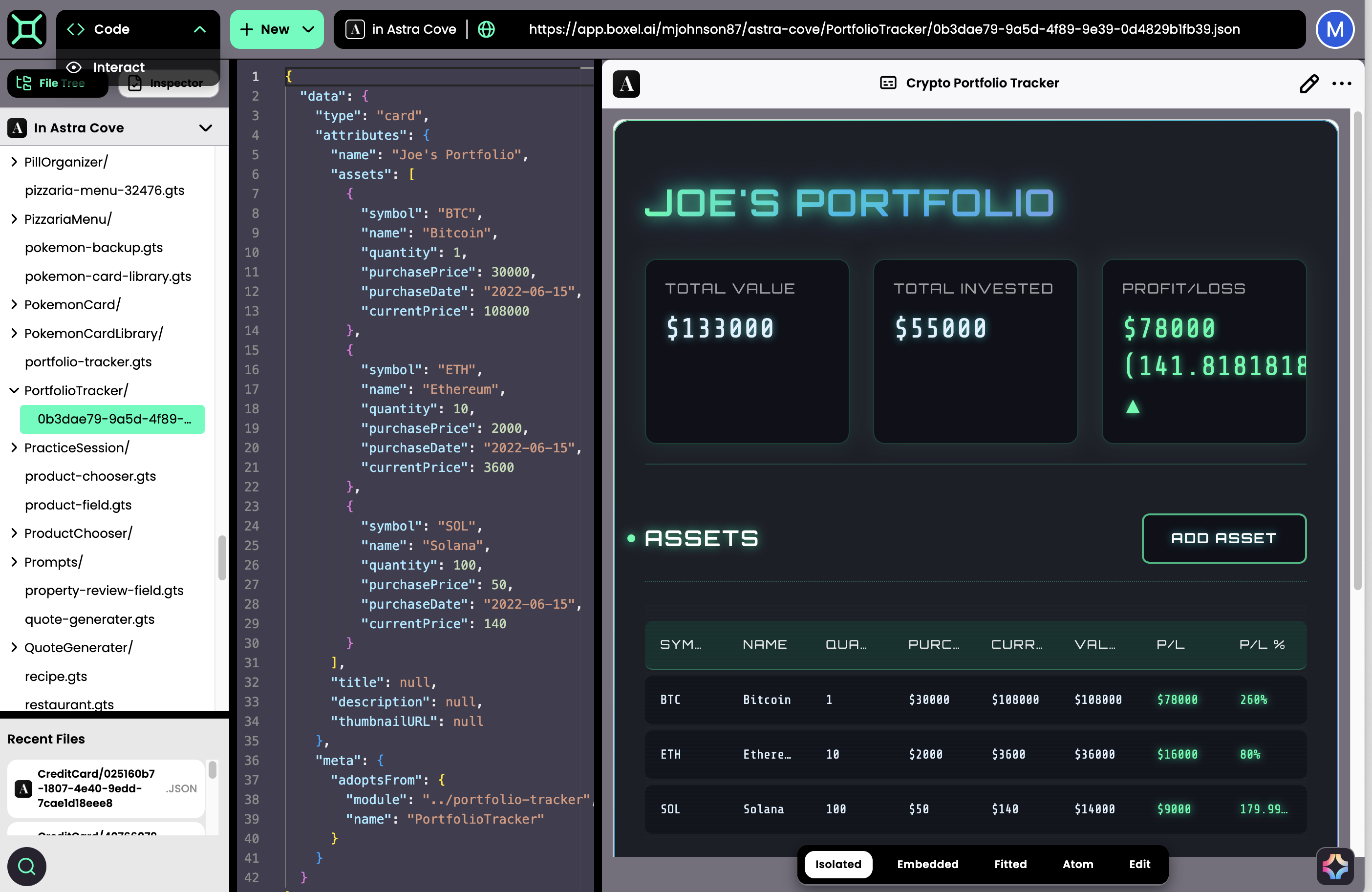Select the Fitted format
Viewport: 1372px width, 892px height.
pyautogui.click(x=1010, y=864)
